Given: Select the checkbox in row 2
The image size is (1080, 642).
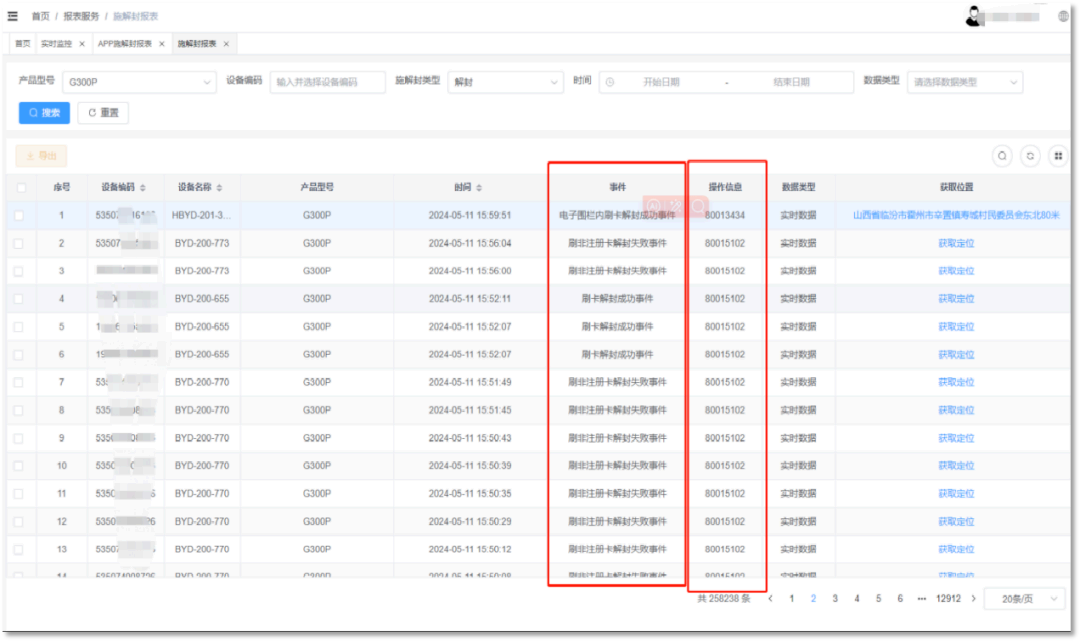Looking at the screenshot, I should (19, 243).
